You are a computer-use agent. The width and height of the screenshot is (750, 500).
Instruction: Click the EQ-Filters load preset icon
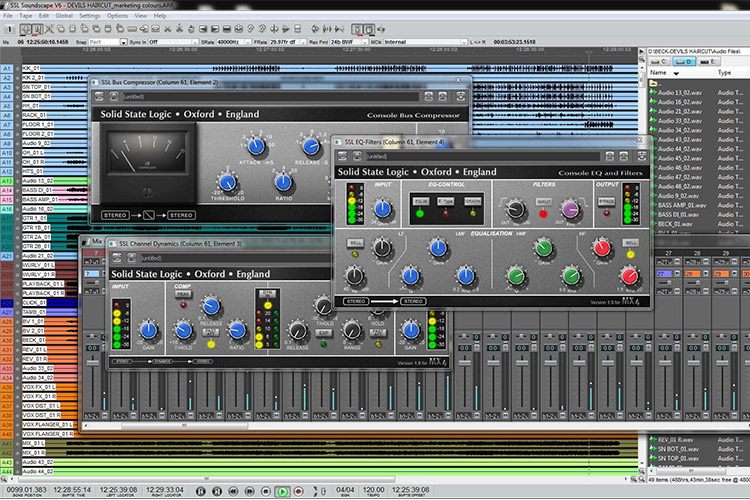coord(343,156)
